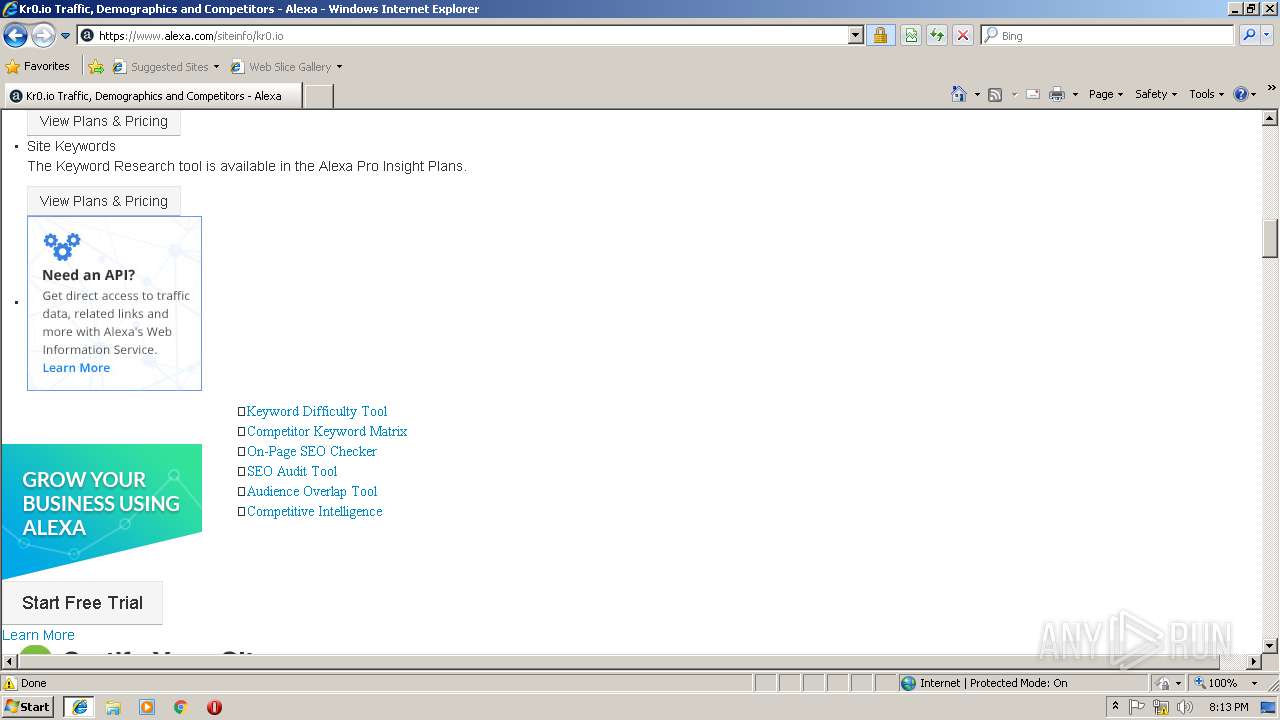Click Add to Favorites Bar star icon
1280x720 pixels.
pyautogui.click(x=96, y=67)
